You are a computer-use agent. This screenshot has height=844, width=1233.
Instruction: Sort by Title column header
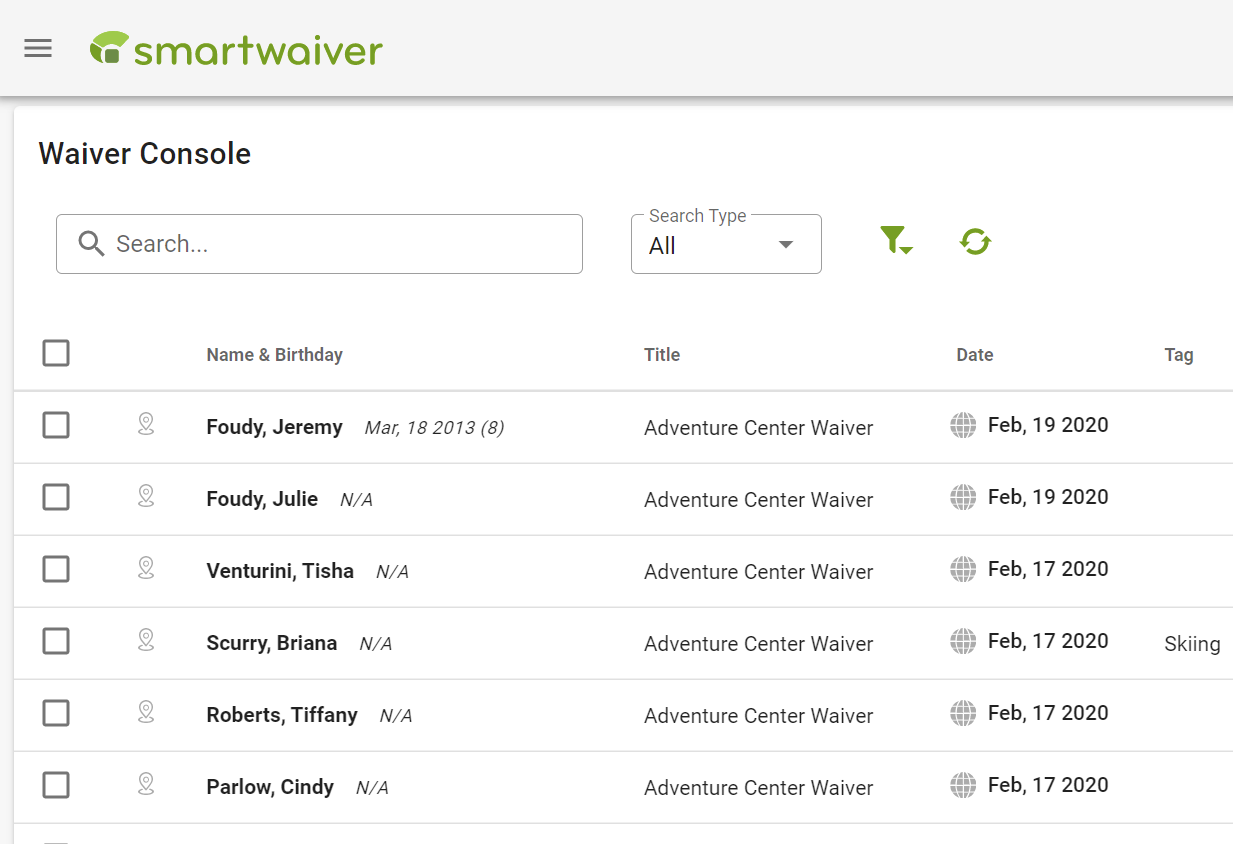[662, 354]
